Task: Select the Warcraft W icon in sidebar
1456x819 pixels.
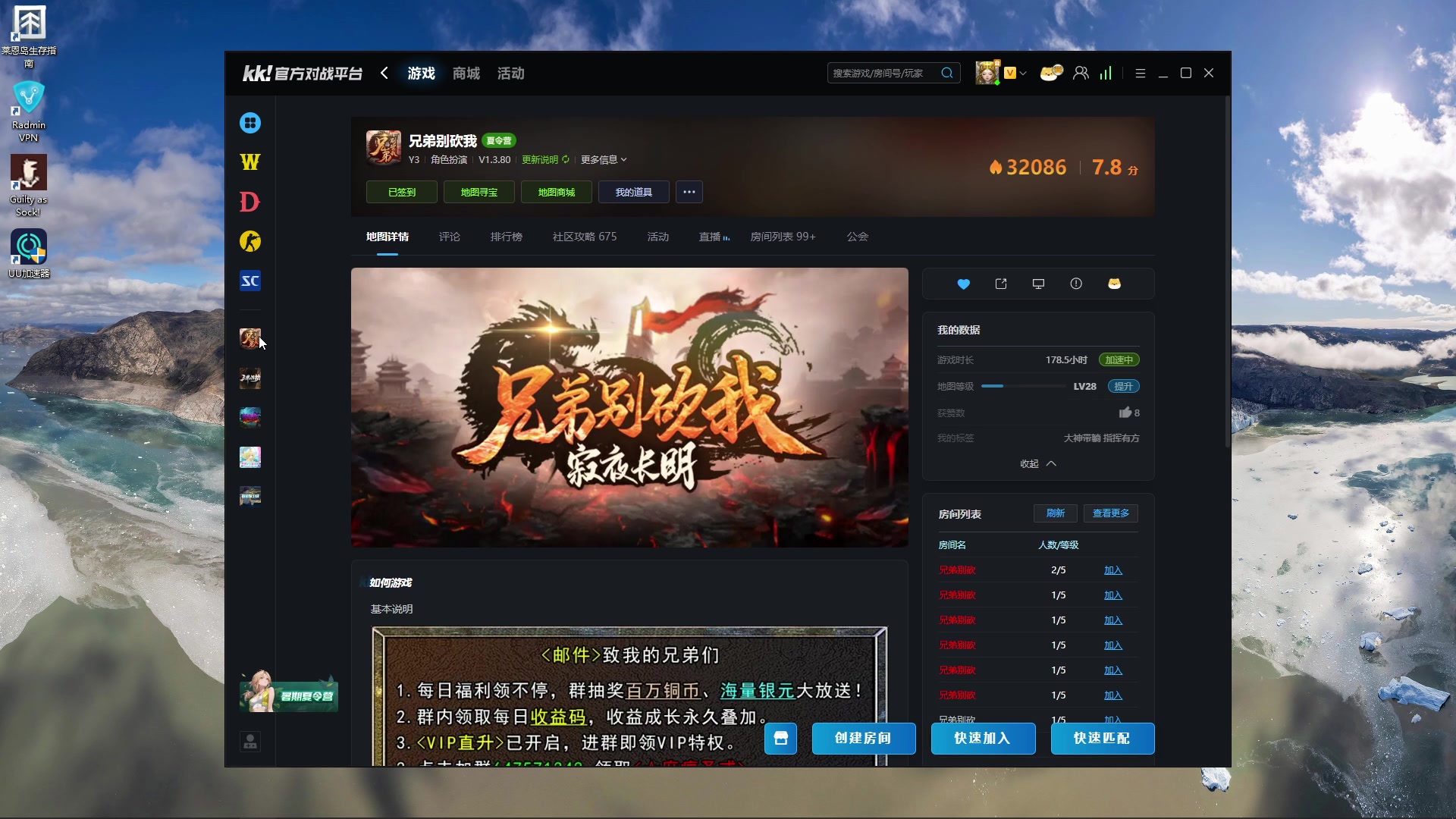Action: point(250,162)
